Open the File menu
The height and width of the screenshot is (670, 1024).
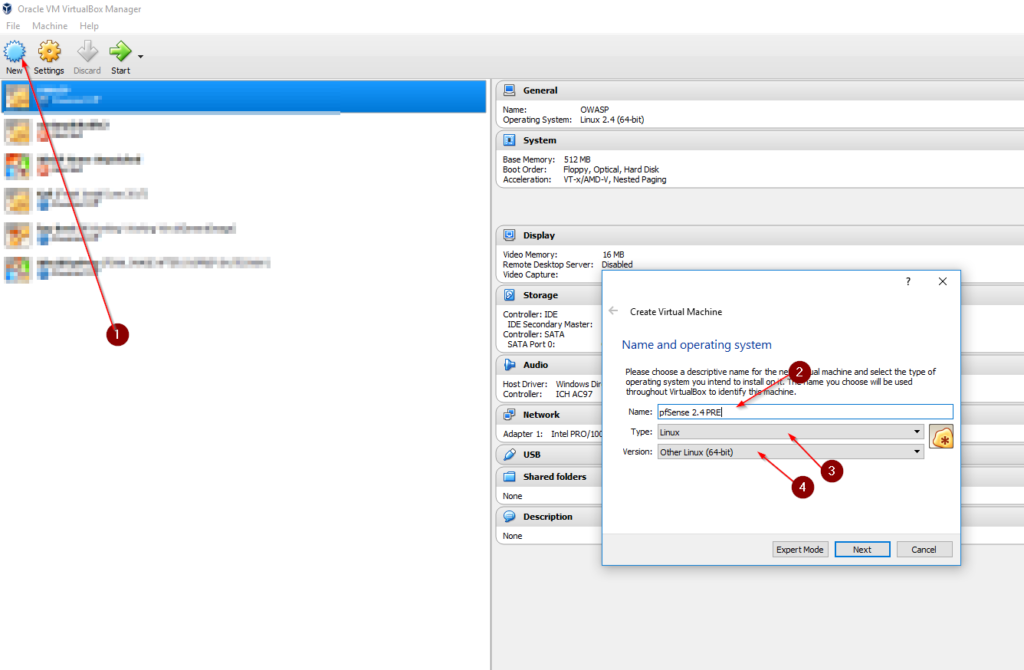click(x=13, y=25)
